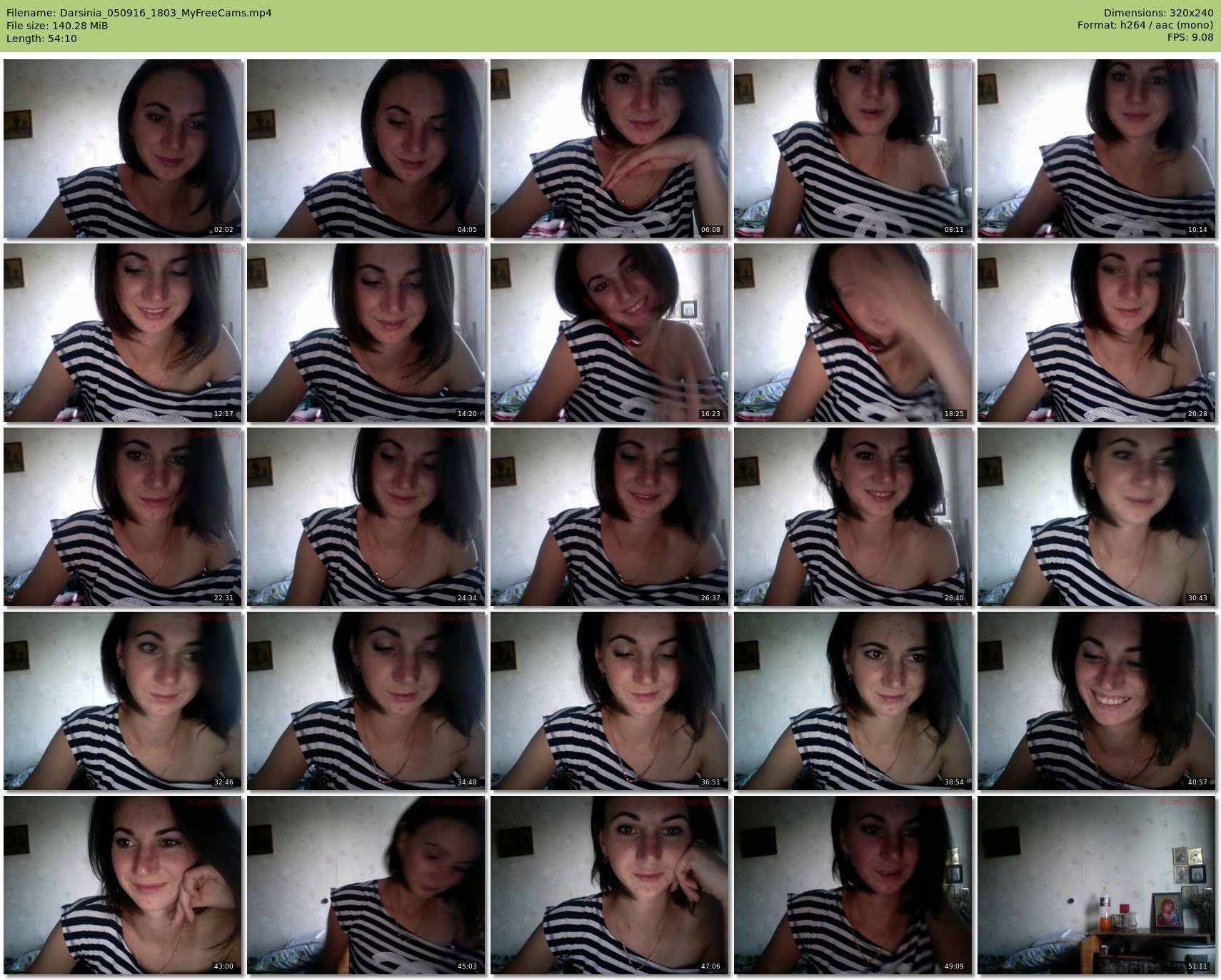Click the Filename line in the header
Image resolution: width=1221 pixels, height=980 pixels.
coord(139,13)
